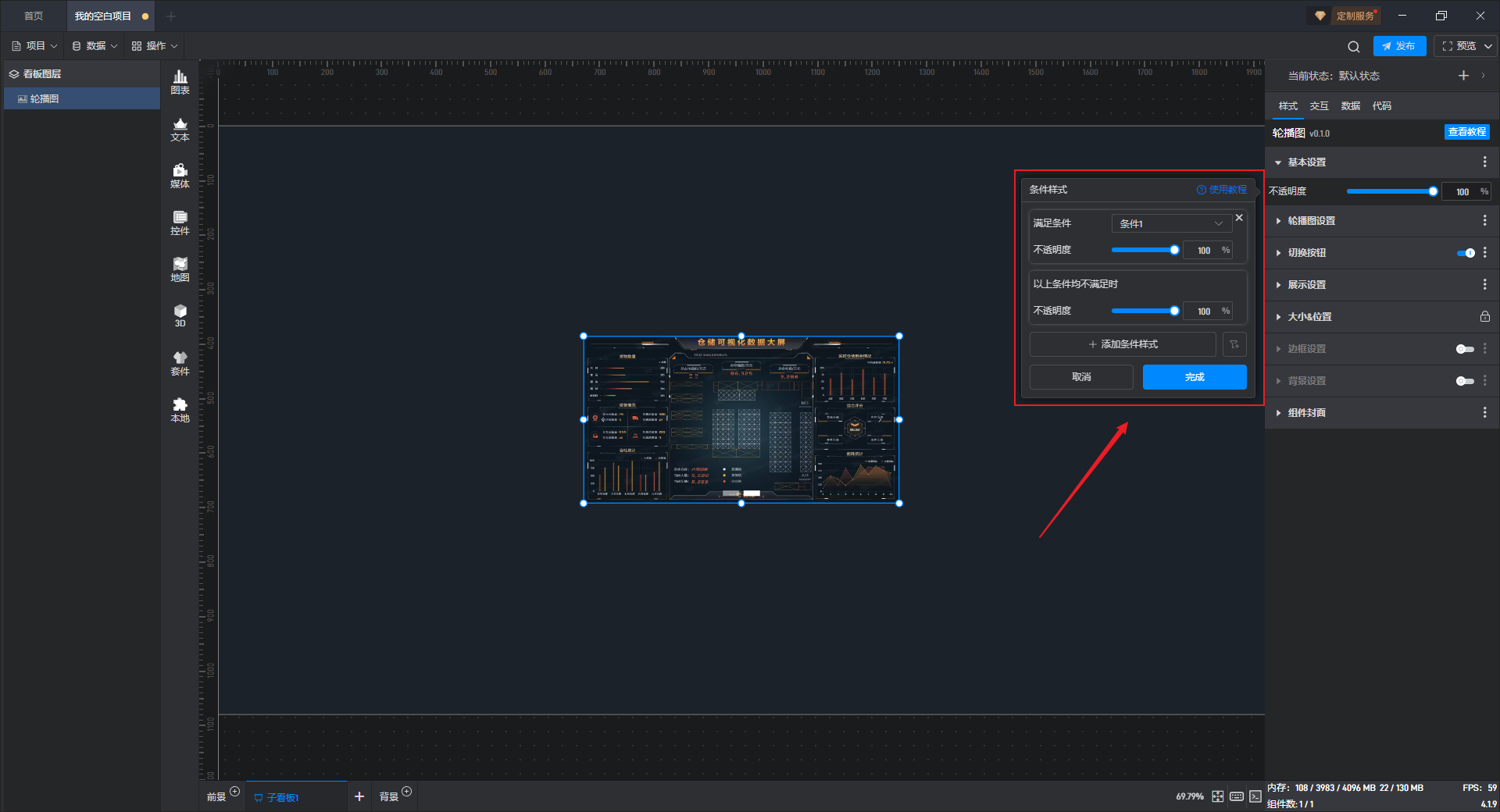Adjust the 基本设置 不透明度 slider
Image resolution: width=1500 pixels, height=812 pixels.
click(1390, 191)
